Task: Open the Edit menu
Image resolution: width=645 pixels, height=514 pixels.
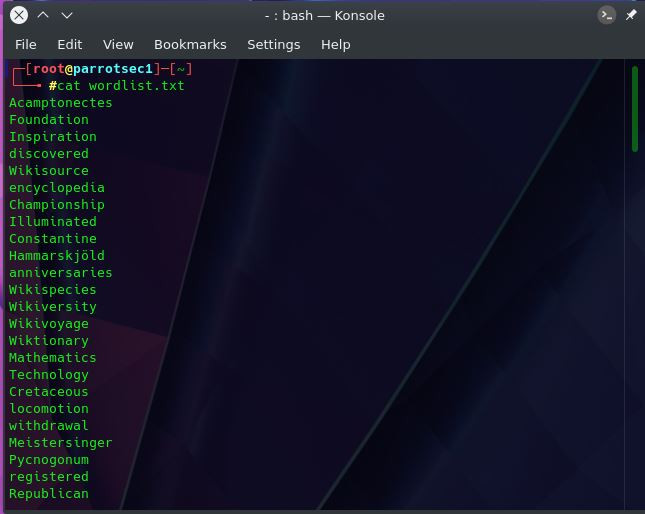Action: tap(70, 44)
